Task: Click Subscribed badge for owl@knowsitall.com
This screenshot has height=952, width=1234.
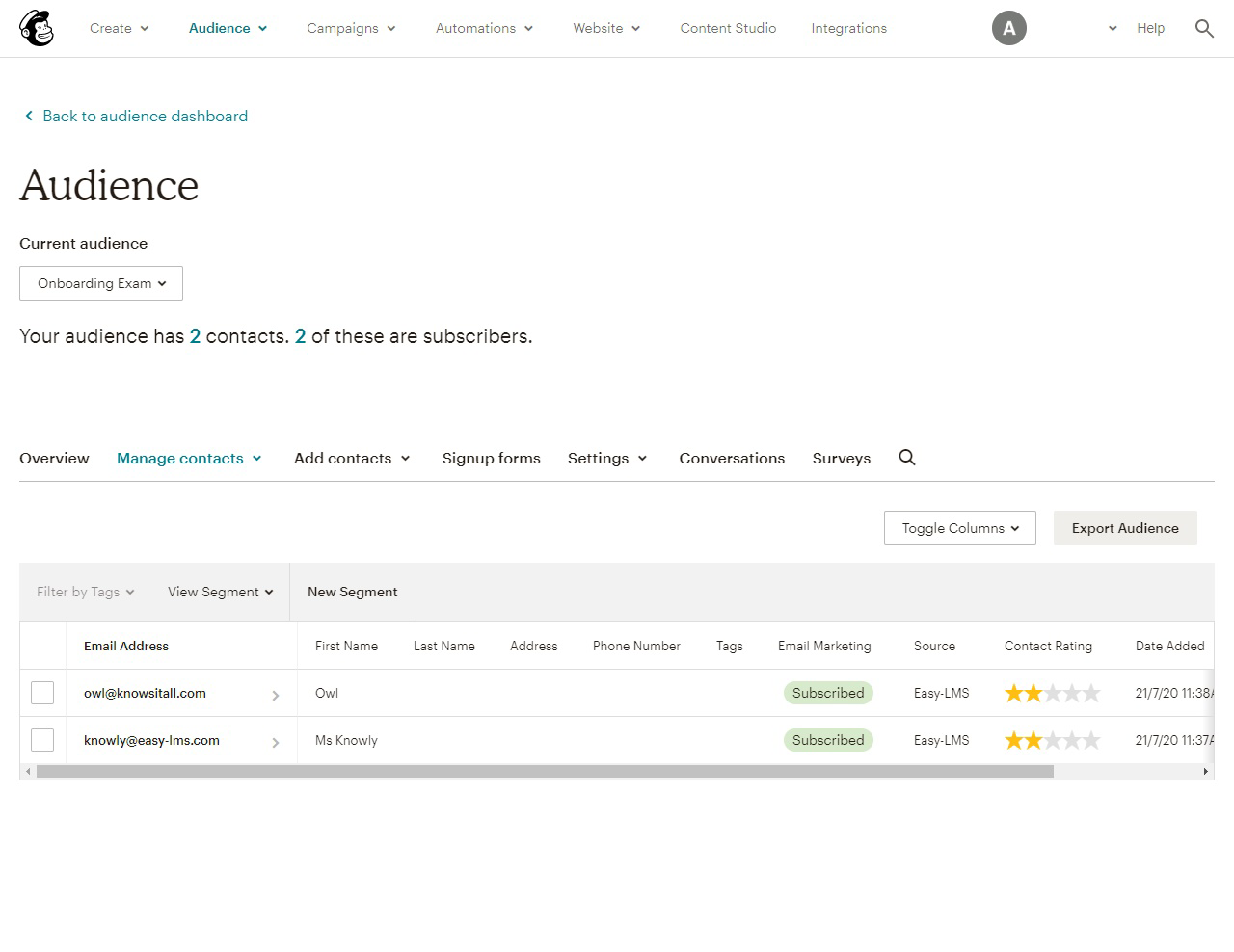Action: 828,693
